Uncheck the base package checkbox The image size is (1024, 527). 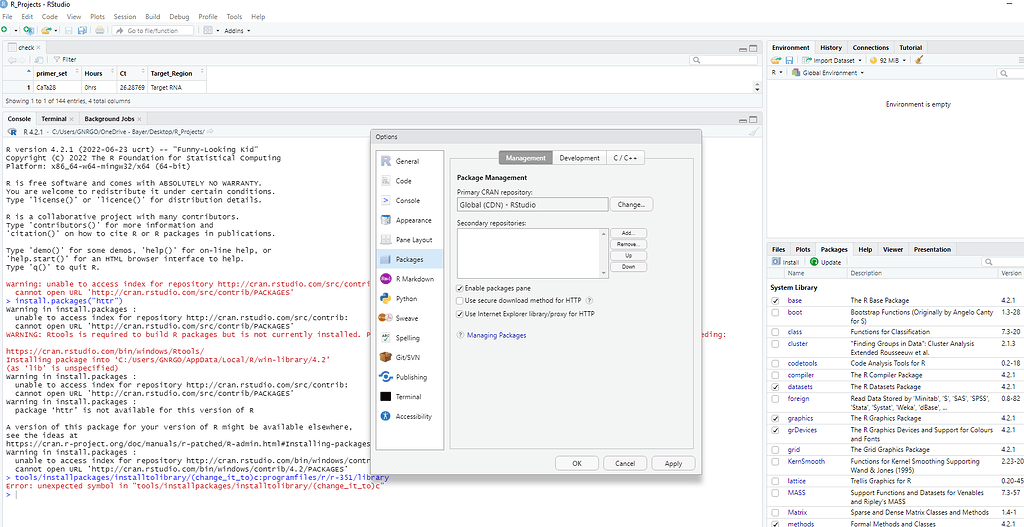tap(775, 300)
